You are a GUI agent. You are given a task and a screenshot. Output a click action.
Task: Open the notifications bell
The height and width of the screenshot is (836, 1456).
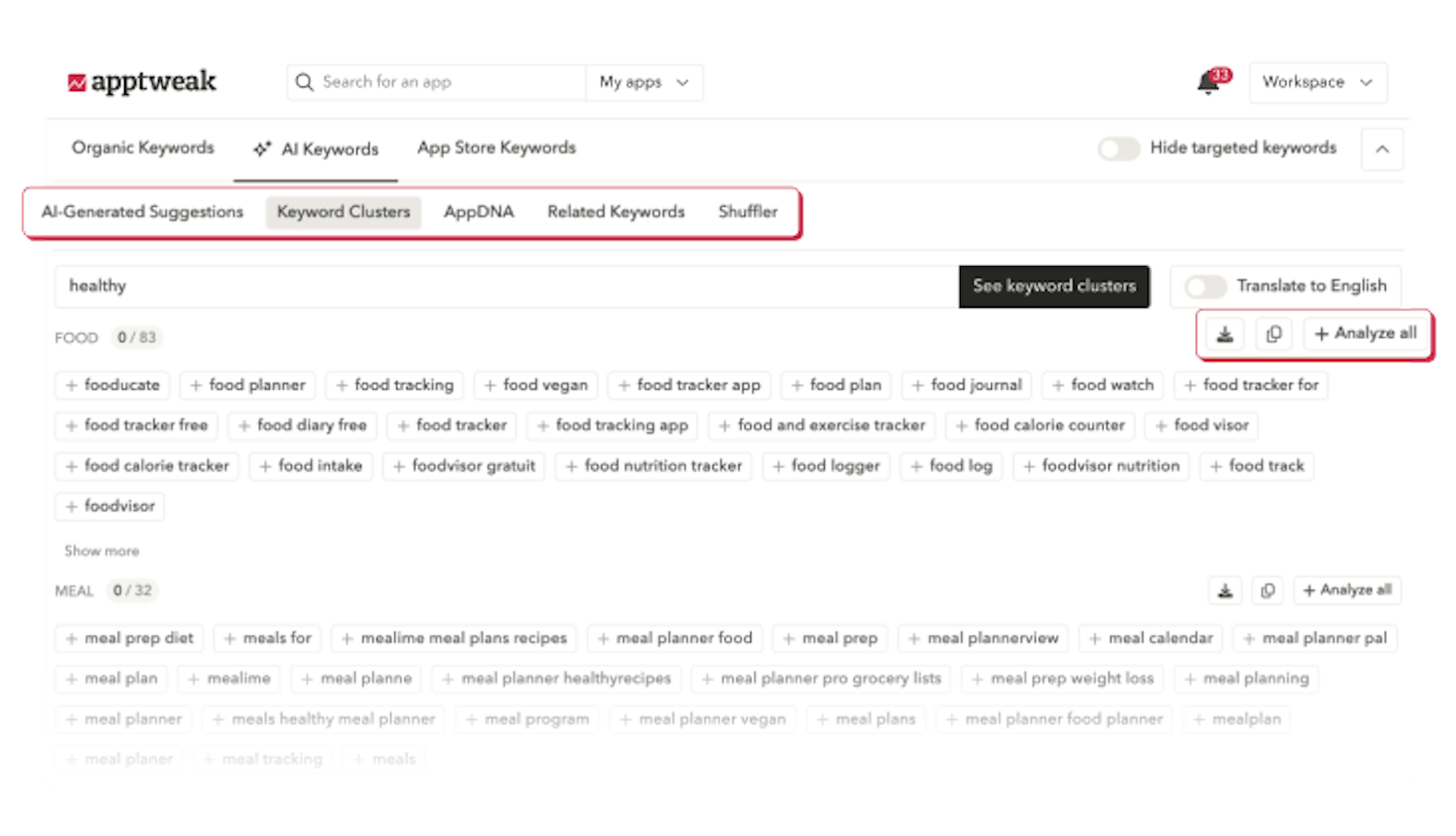[x=1207, y=82]
